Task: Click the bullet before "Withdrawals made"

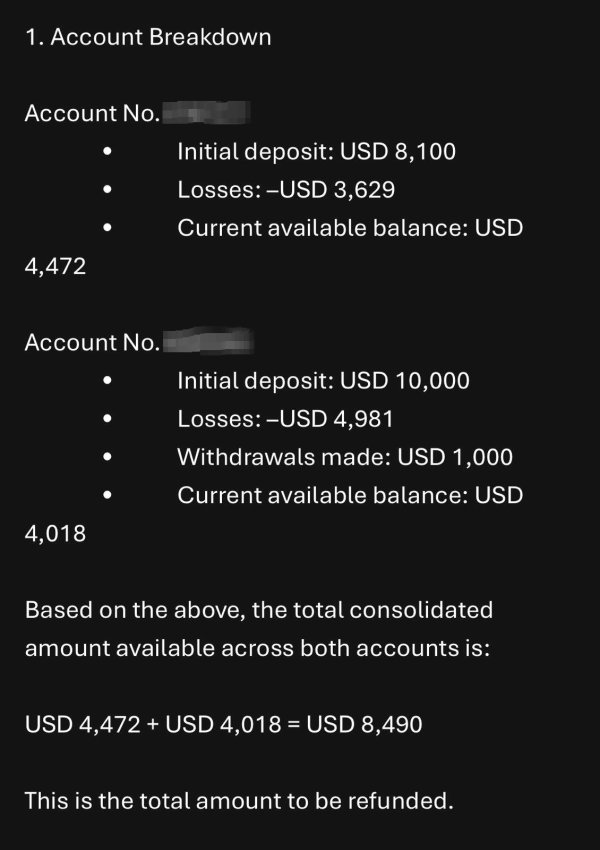Action: click(x=106, y=458)
